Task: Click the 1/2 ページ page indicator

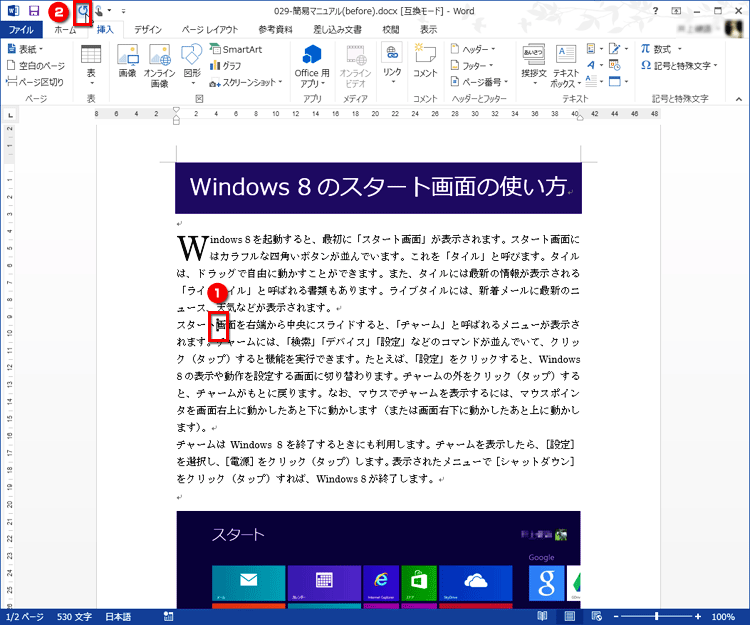Action: (x=25, y=617)
